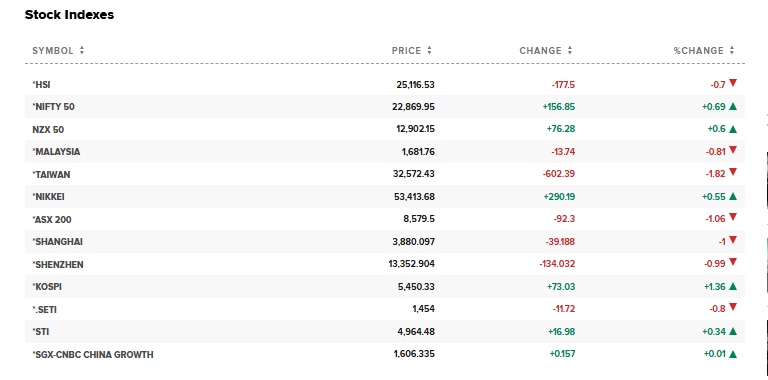This screenshot has width=768, height=380.
Task: Click China Growth change +0.157
Action: pos(563,355)
